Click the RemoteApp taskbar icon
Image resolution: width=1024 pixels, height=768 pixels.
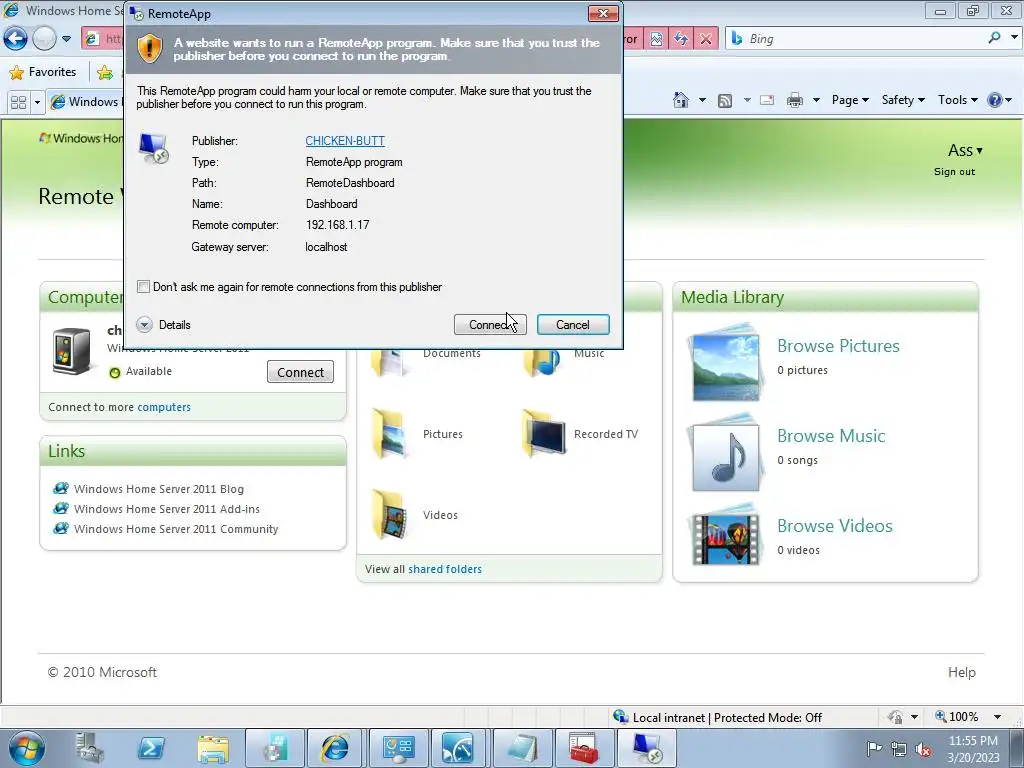click(645, 748)
